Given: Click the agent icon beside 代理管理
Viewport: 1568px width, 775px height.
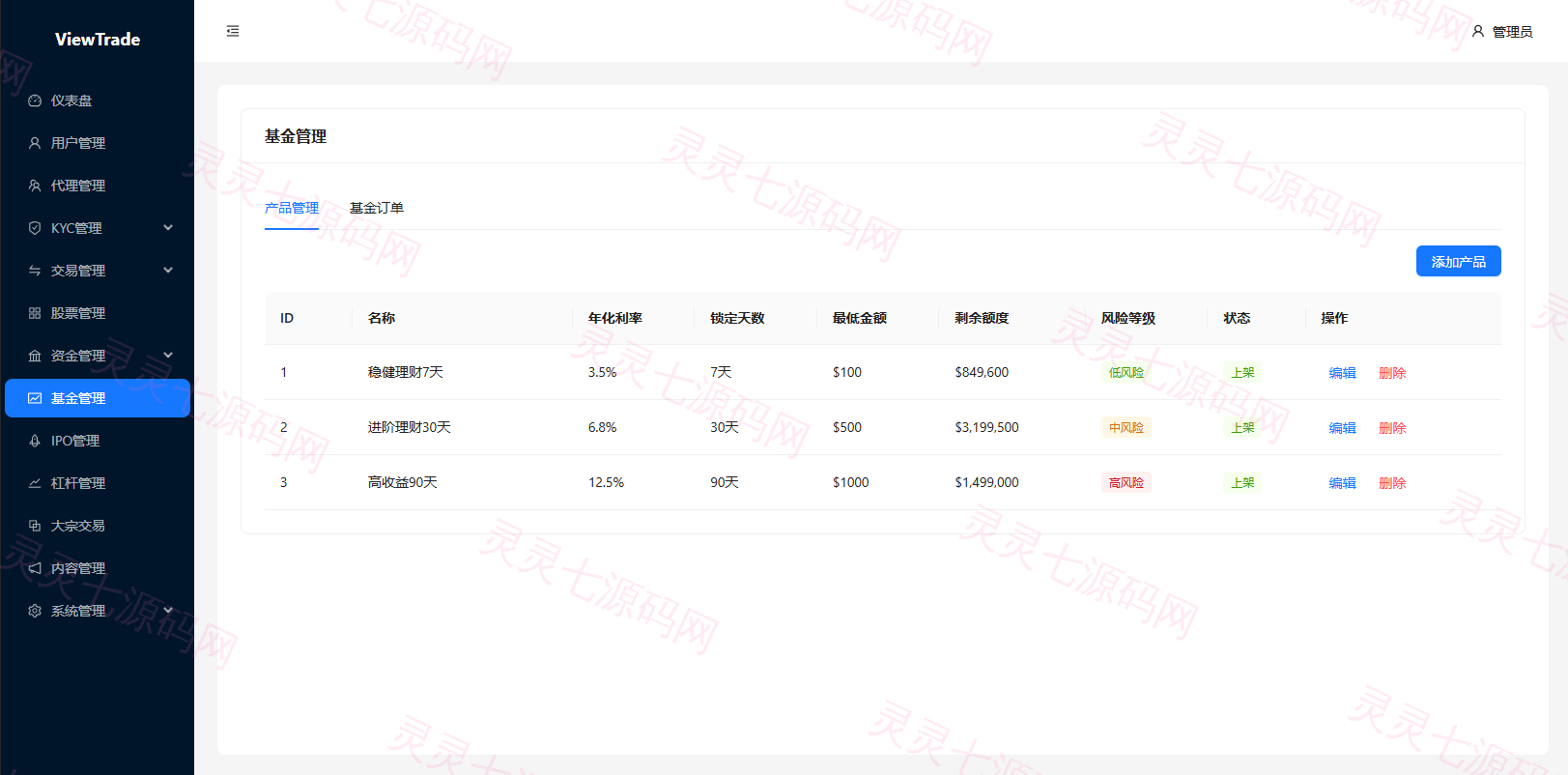Looking at the screenshot, I should pos(35,186).
